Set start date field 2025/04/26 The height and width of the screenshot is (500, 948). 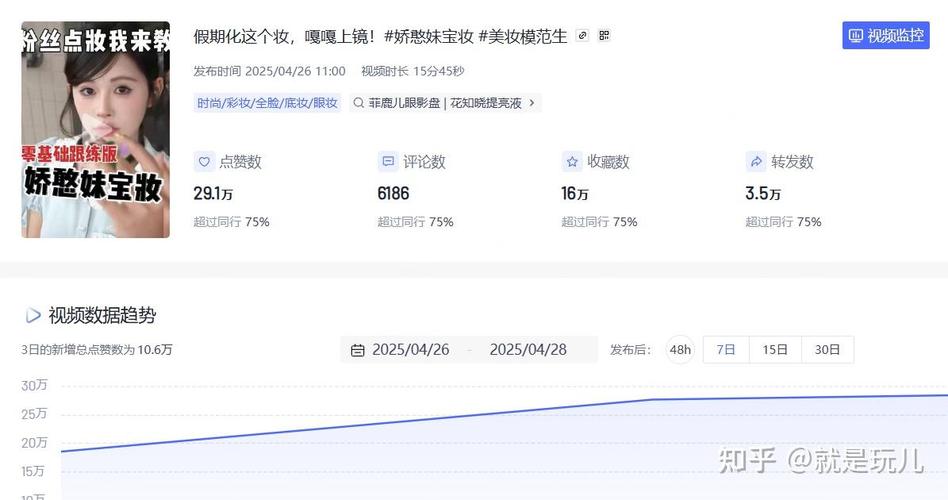[411, 349]
